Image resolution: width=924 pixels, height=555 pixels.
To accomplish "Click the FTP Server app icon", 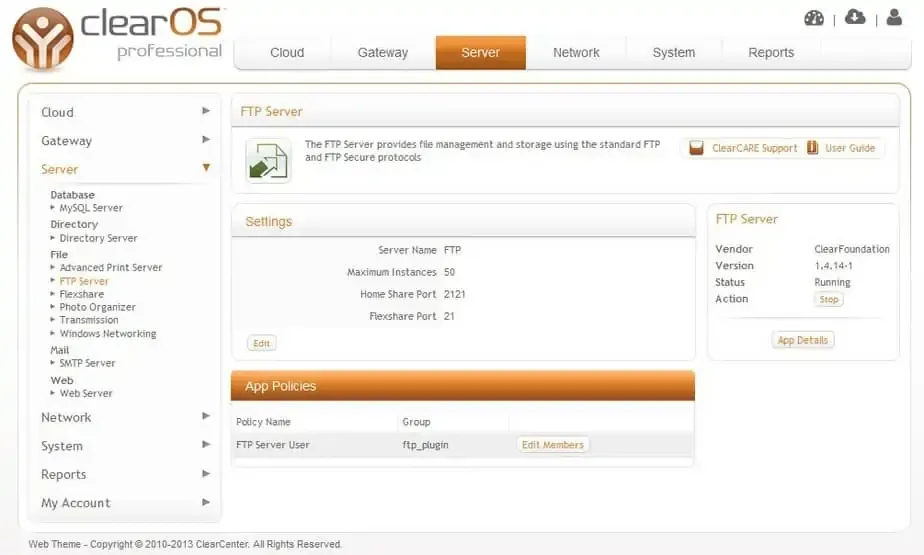I will [x=268, y=161].
